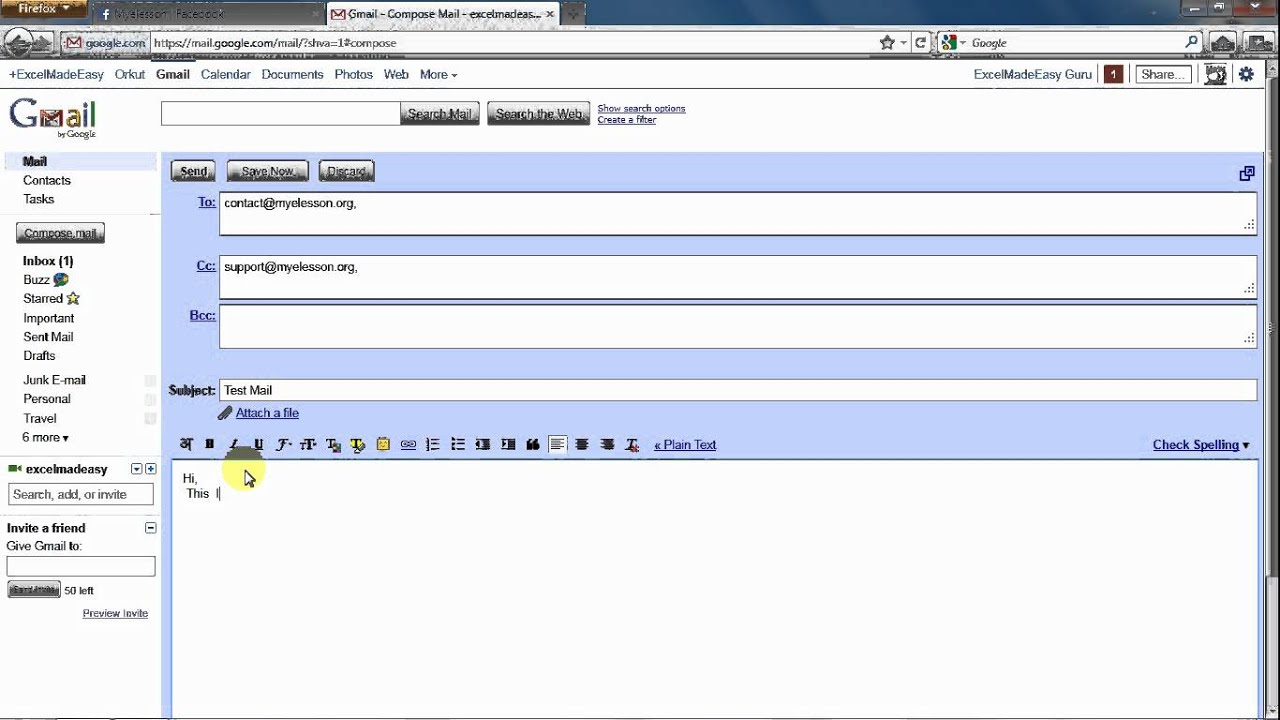Start a numbered list

click(x=433, y=445)
